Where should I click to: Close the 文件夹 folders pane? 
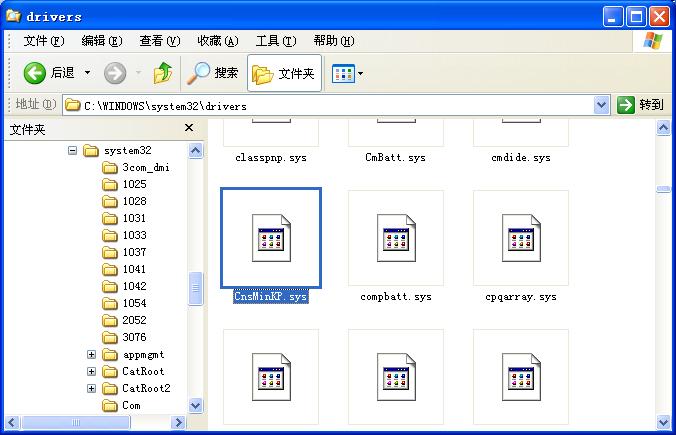[x=189, y=128]
